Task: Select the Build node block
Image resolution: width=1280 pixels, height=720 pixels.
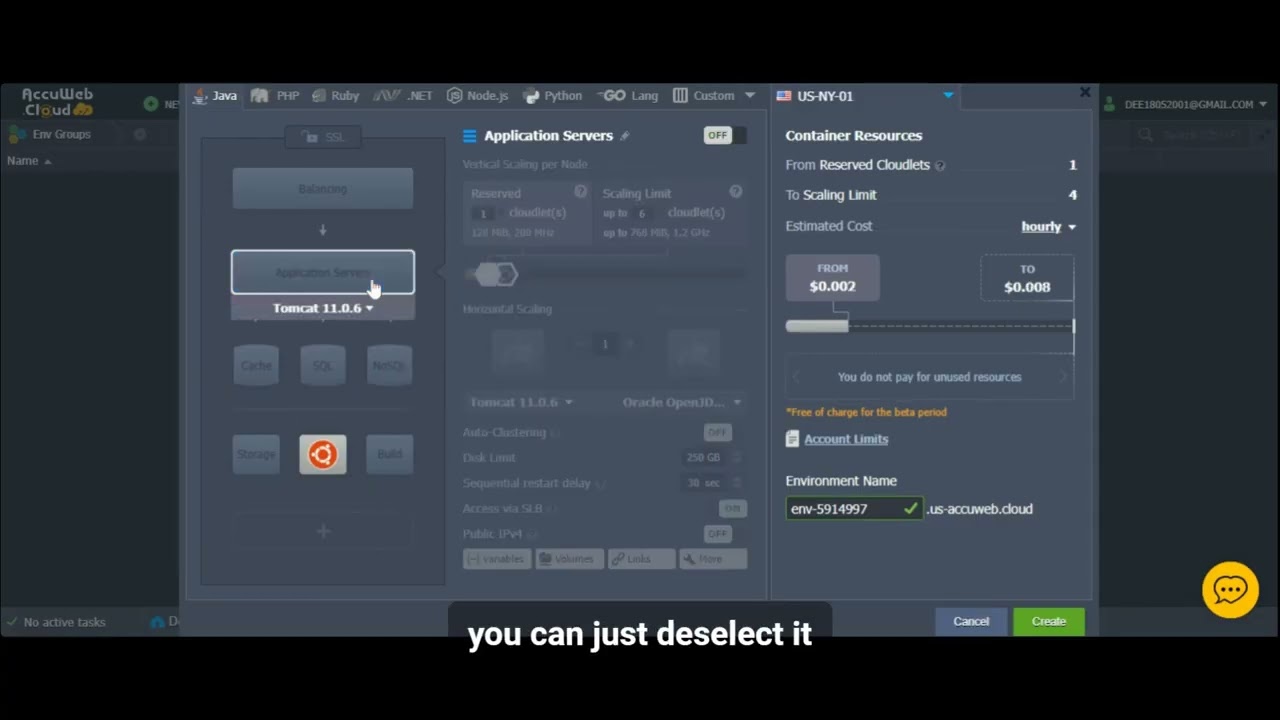Action: [x=389, y=454]
